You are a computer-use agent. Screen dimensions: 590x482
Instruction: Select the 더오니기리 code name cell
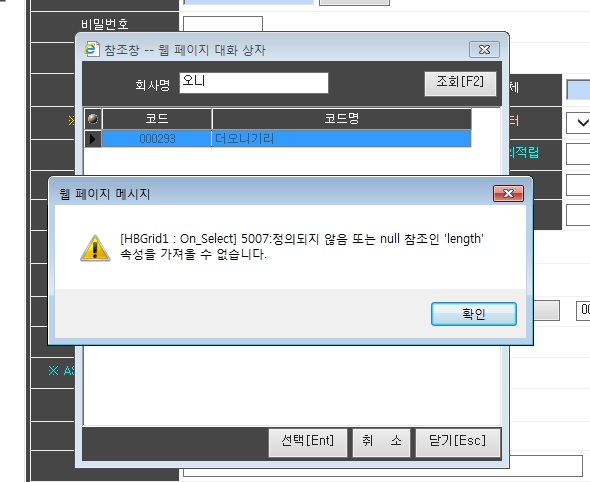(x=341, y=139)
